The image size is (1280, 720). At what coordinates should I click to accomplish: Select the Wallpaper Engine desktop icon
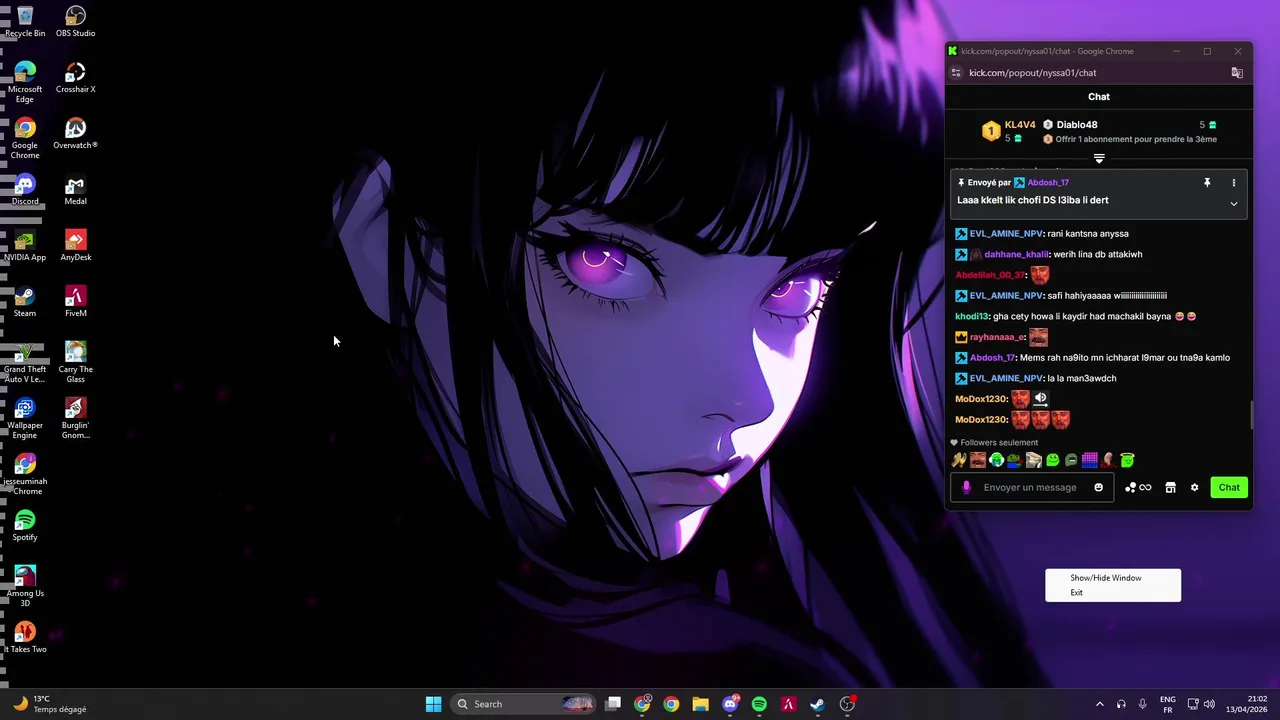(25, 418)
